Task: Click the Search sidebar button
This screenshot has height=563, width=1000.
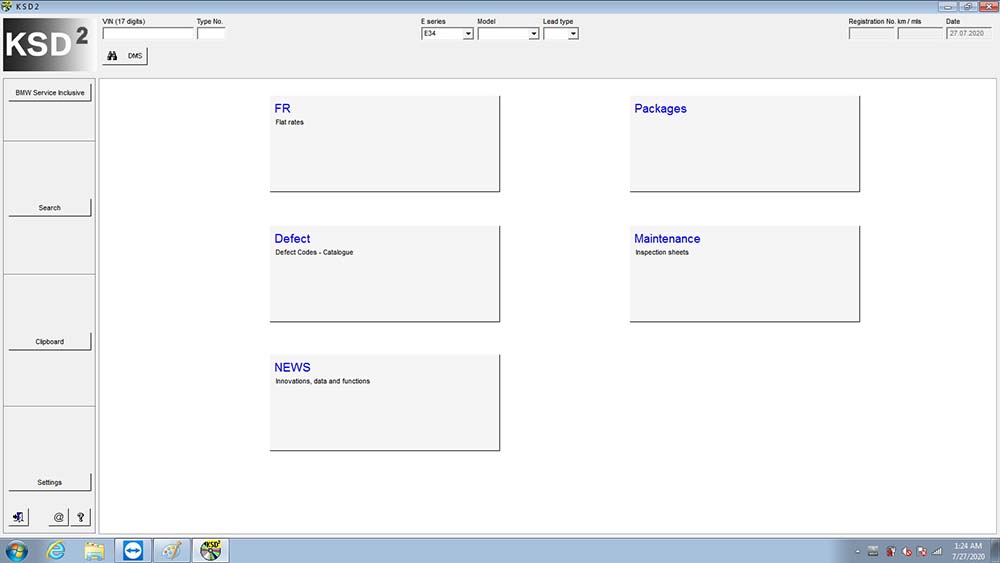Action: coord(50,208)
